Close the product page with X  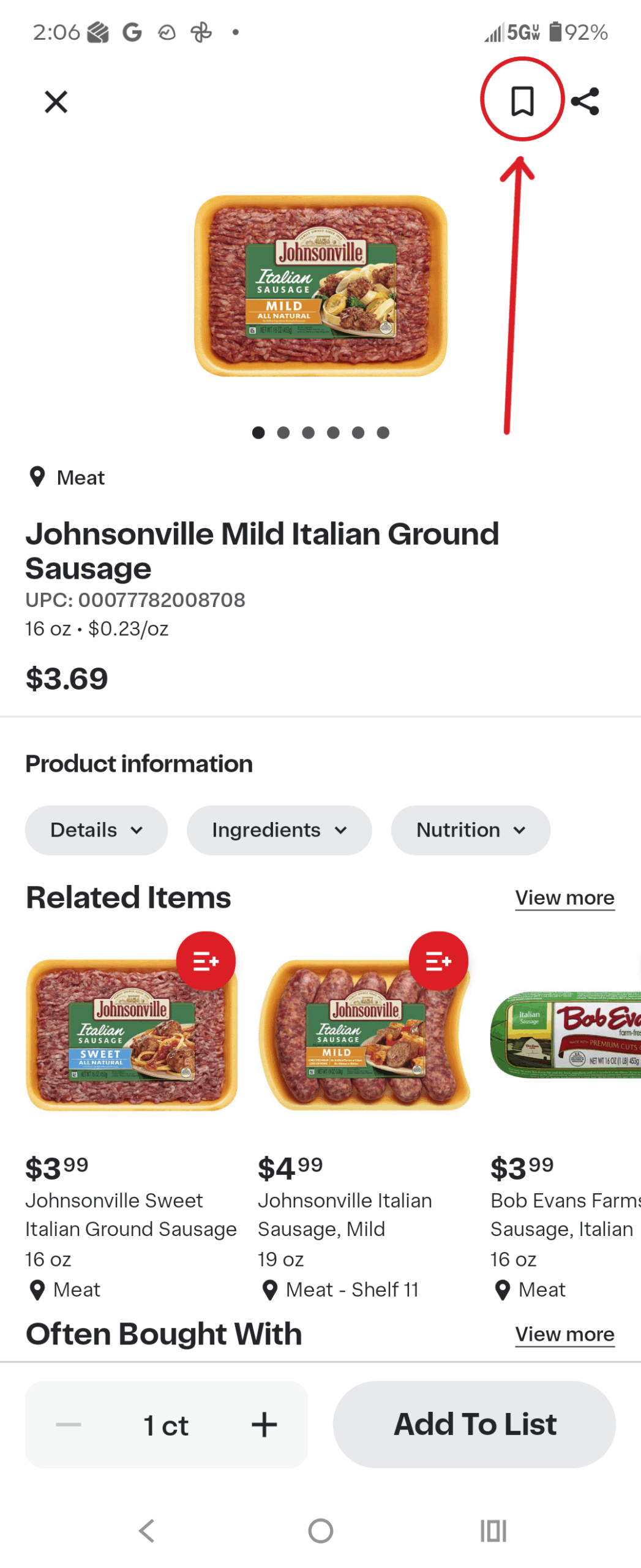click(56, 102)
